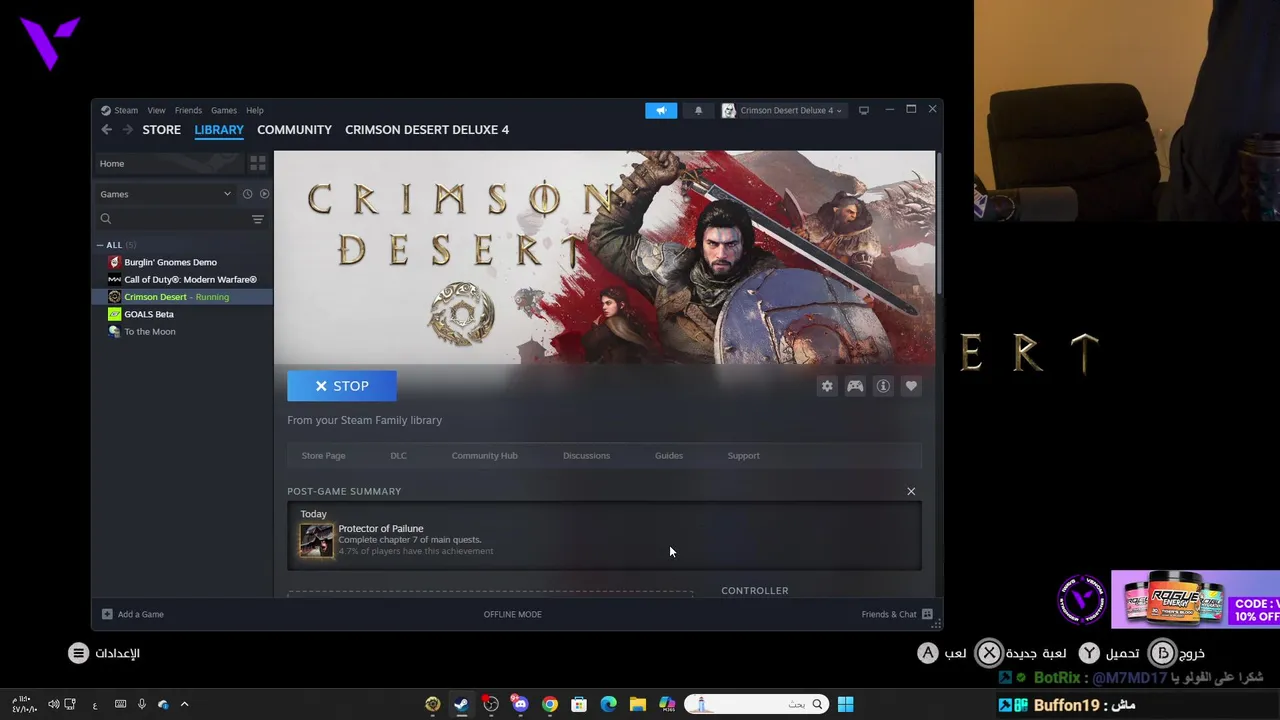
Task: Open Friends & Chat panel
Action: (x=897, y=614)
